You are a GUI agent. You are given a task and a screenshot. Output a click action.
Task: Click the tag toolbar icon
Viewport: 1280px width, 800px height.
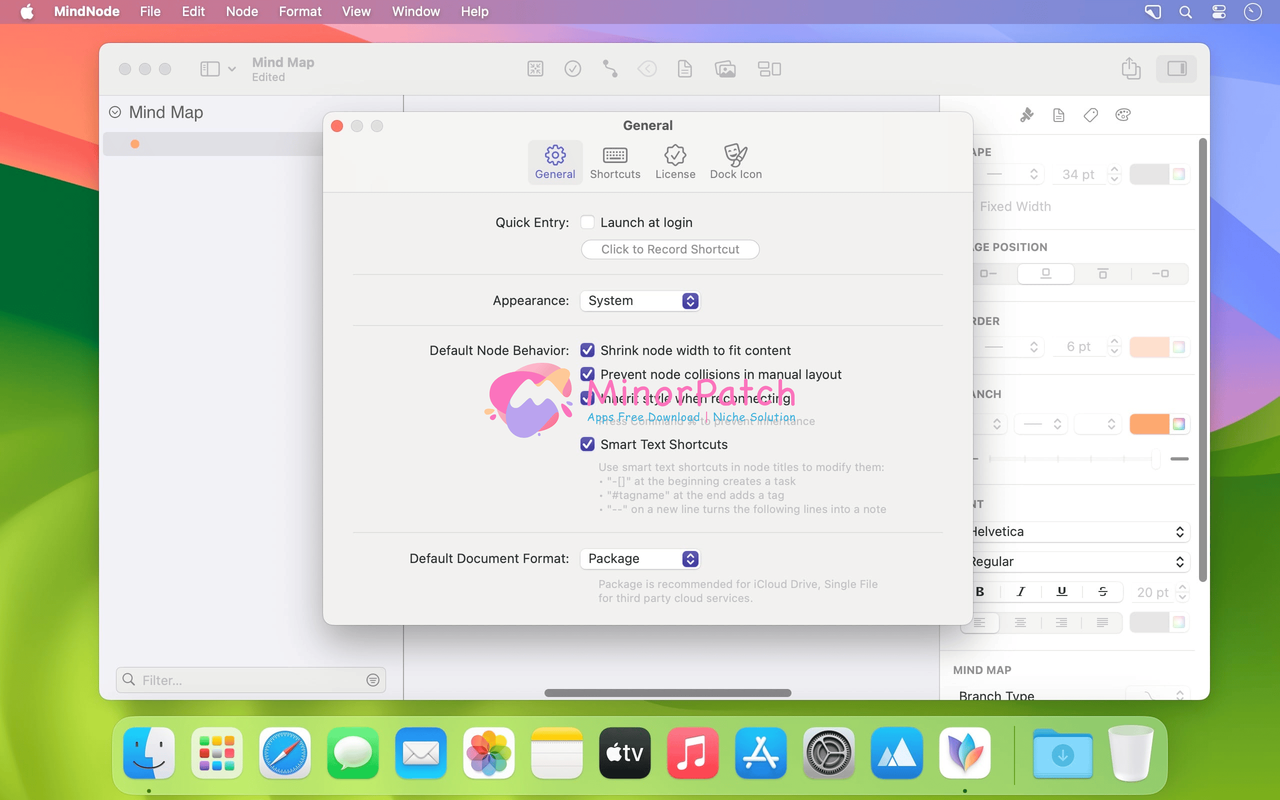[648, 69]
